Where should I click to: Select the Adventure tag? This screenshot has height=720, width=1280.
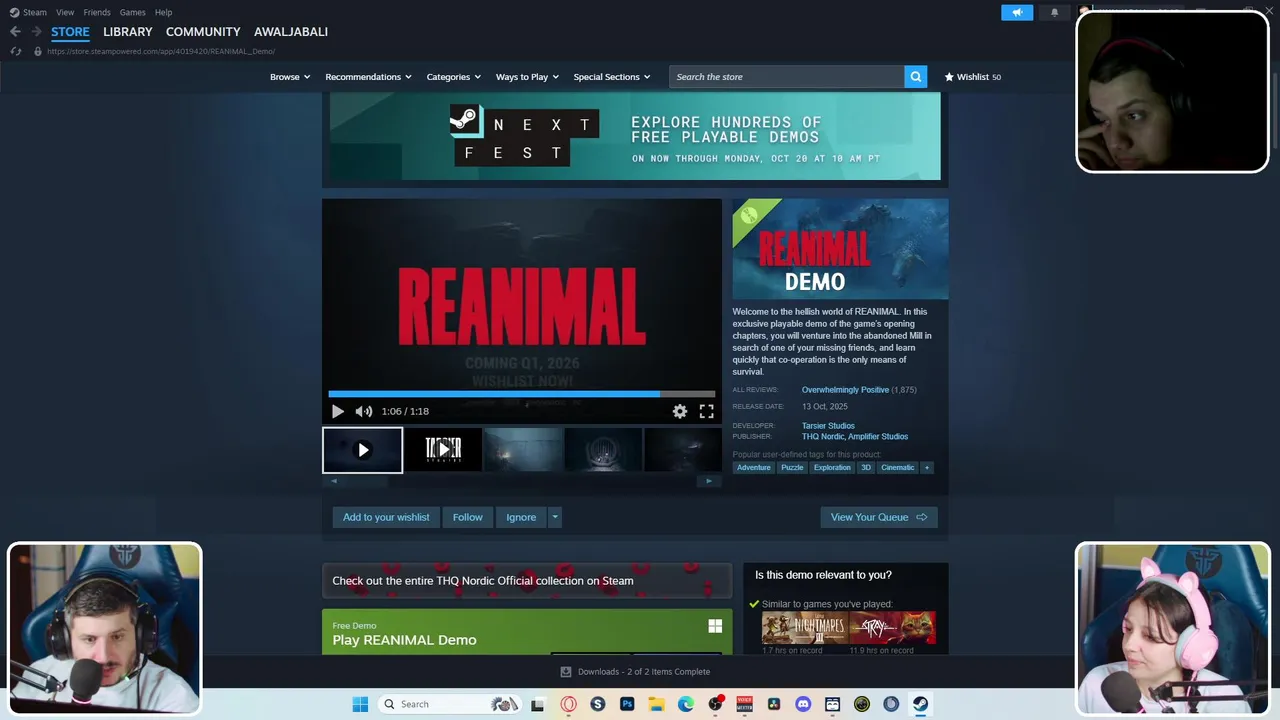pos(754,467)
